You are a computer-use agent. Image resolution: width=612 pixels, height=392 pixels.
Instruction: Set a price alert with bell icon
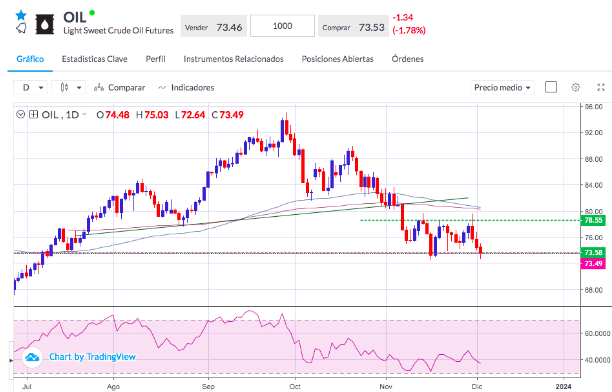click(21, 28)
